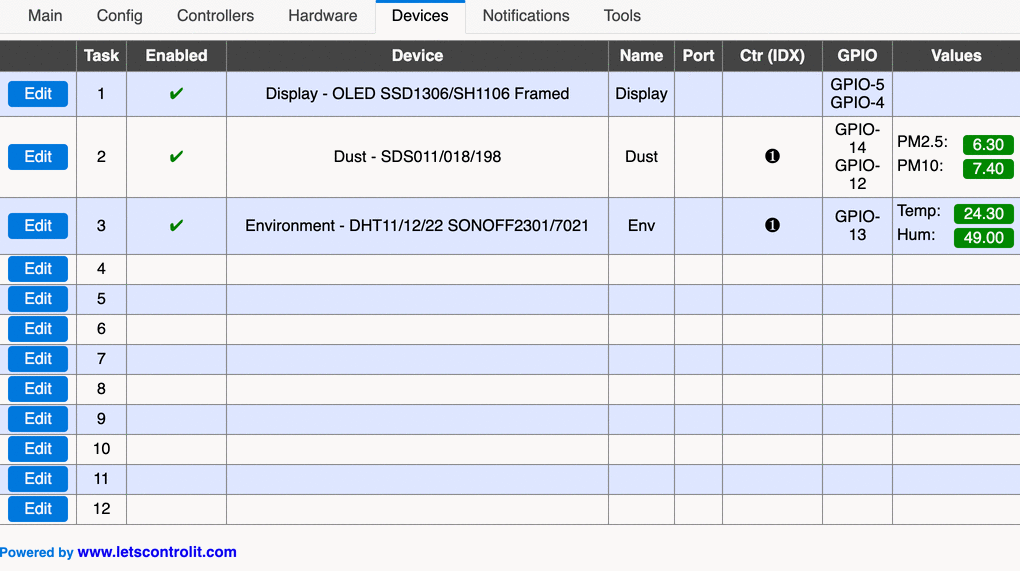
Task: Click Edit on empty task 4
Action: tap(38, 269)
